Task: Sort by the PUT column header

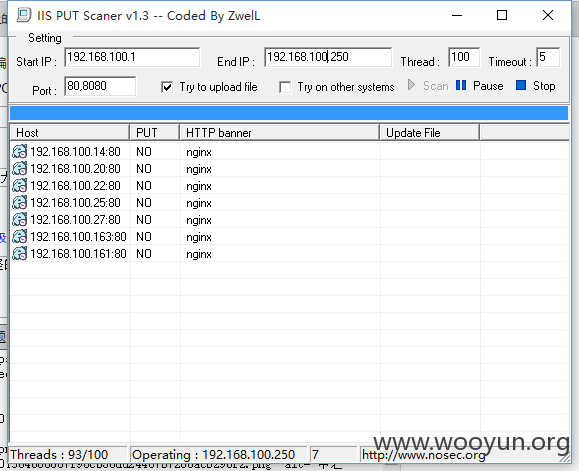Action: point(155,133)
